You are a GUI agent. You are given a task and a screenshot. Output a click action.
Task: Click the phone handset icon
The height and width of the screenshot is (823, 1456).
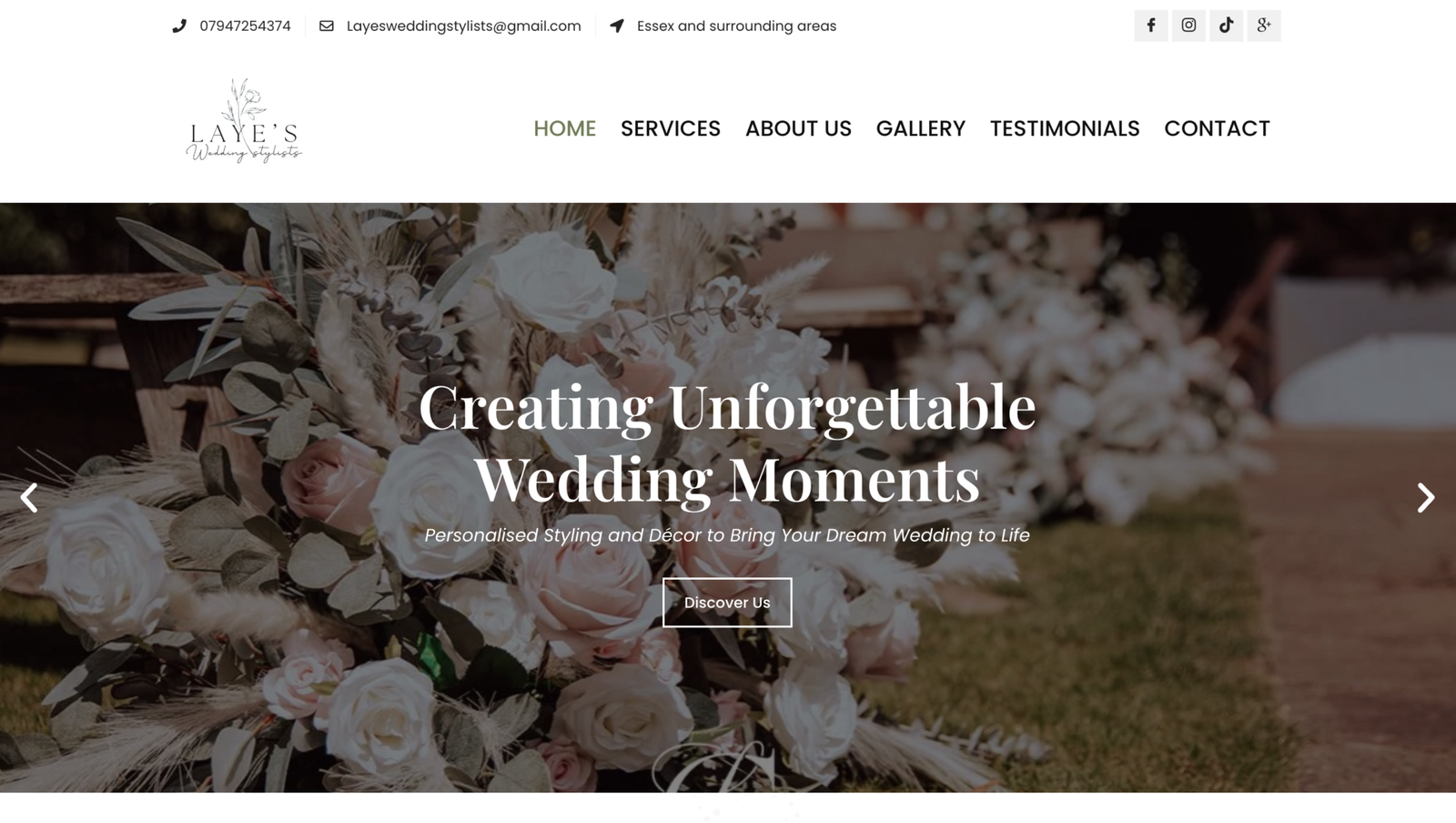[178, 26]
